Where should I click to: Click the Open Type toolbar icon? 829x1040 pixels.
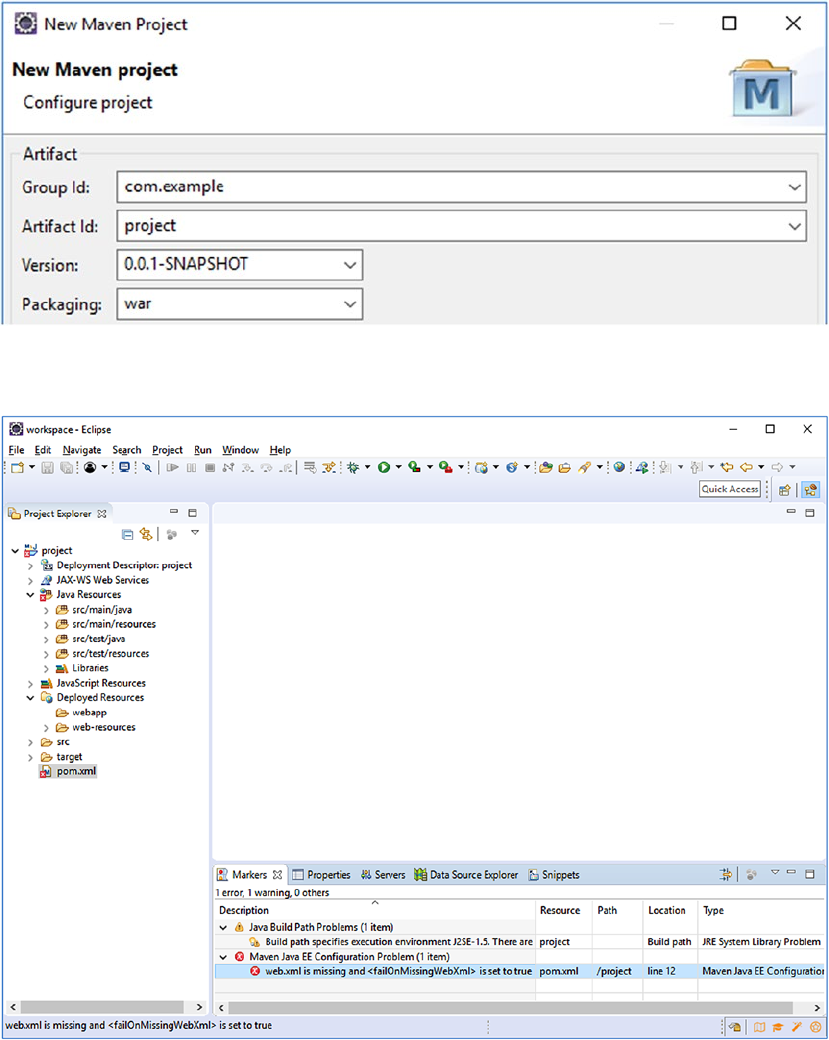[x=546, y=468]
